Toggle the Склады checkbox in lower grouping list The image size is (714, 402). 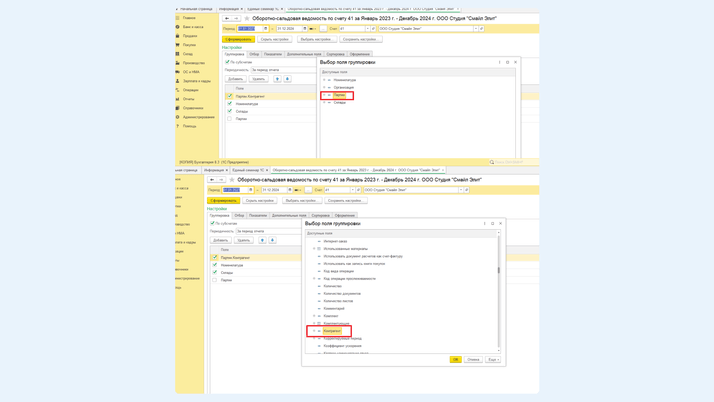click(214, 272)
